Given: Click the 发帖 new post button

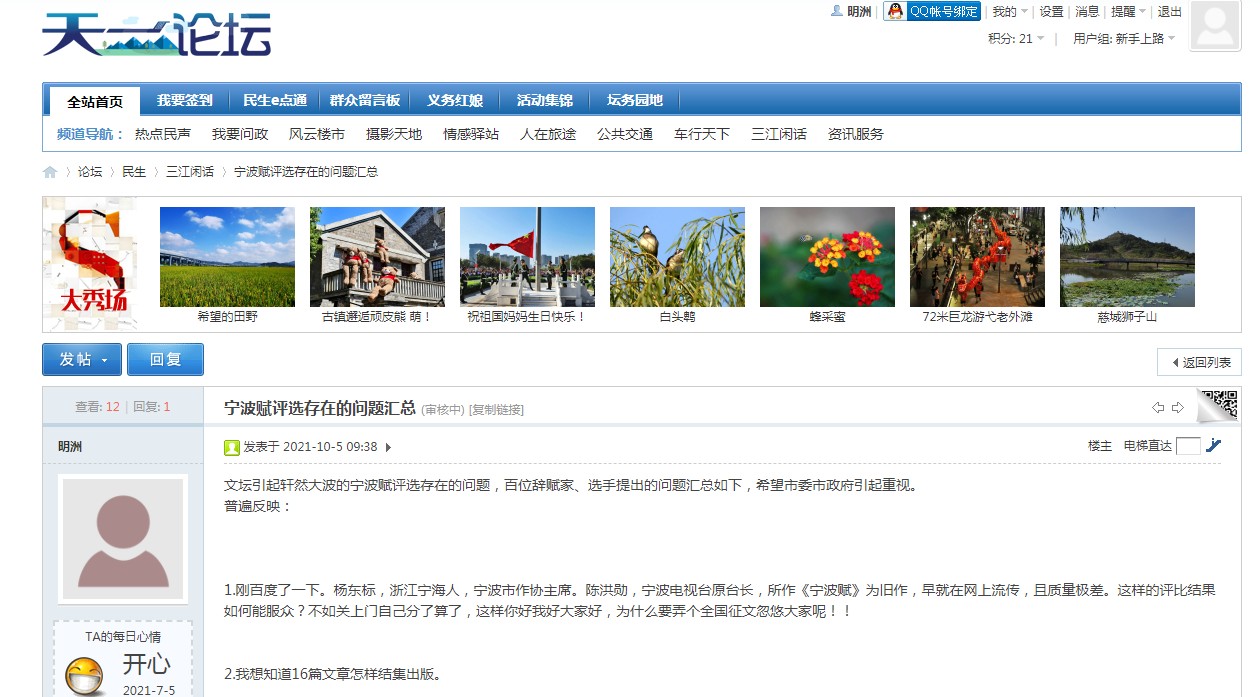Looking at the screenshot, I should click(x=82, y=360).
